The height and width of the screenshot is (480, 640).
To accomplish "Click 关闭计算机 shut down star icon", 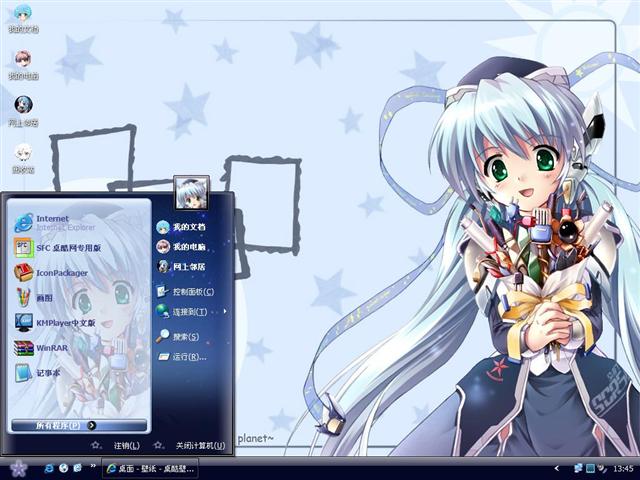I will 158,445.
